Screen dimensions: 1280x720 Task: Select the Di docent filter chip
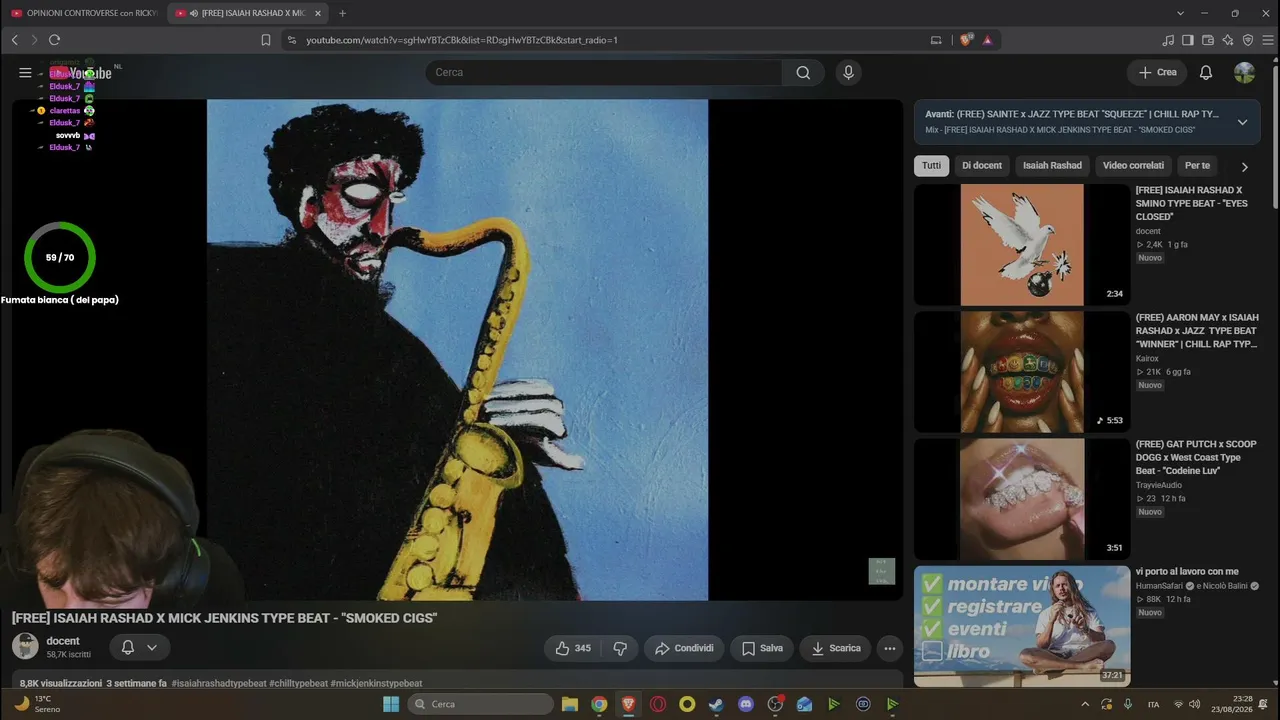pos(982,166)
